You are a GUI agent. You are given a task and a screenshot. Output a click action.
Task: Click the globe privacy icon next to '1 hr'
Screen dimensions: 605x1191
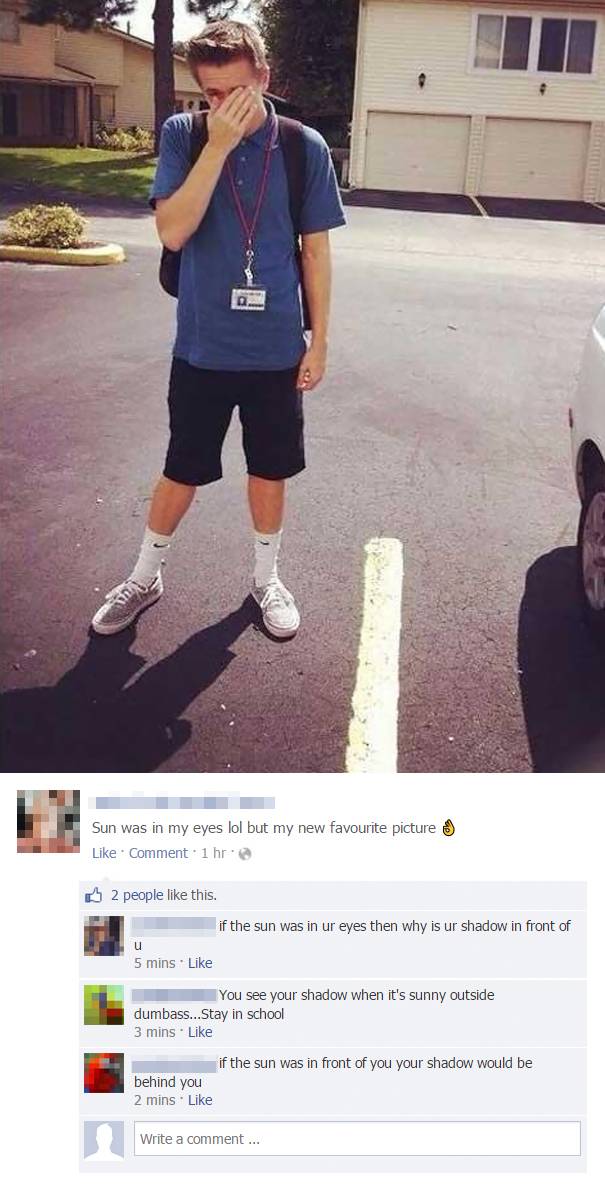tap(244, 854)
